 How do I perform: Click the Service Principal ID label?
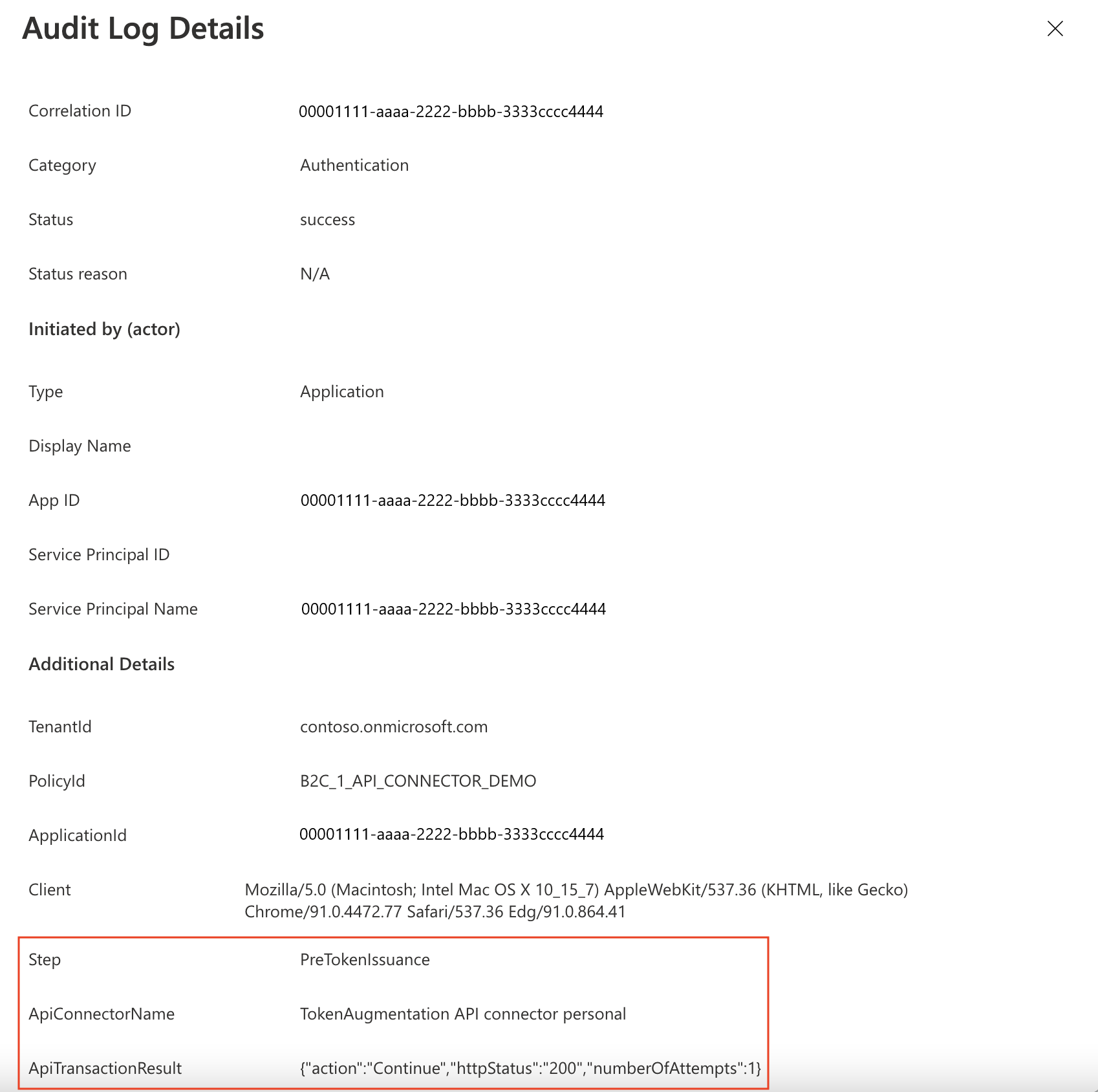pos(98,554)
